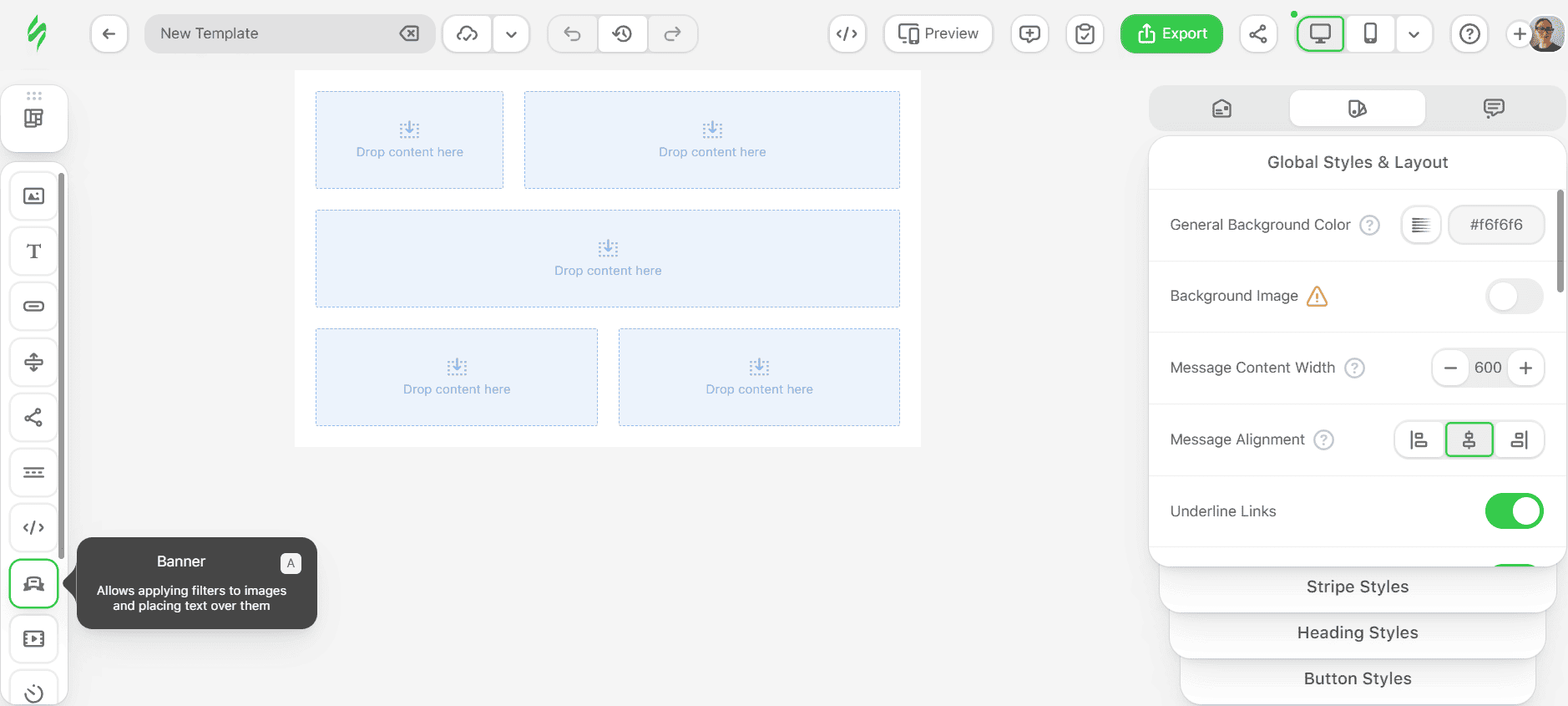Image resolution: width=1568 pixels, height=706 pixels.
Task: Click the share icon in top bar
Action: pyautogui.click(x=1258, y=33)
